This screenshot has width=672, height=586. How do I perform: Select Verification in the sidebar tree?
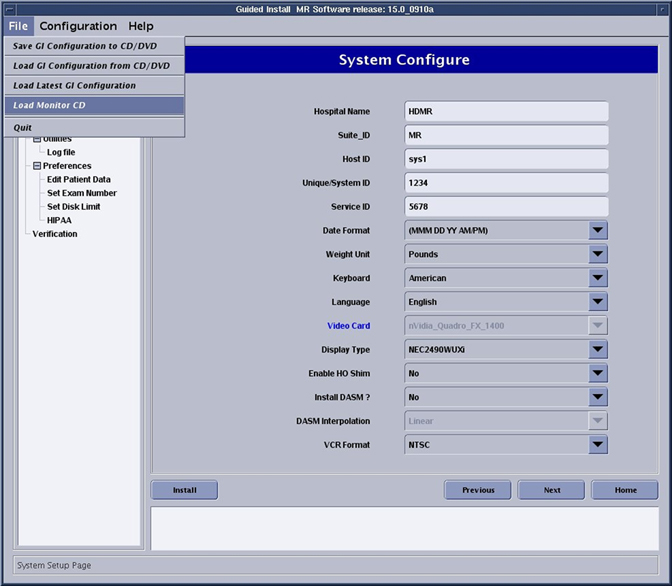[55, 234]
